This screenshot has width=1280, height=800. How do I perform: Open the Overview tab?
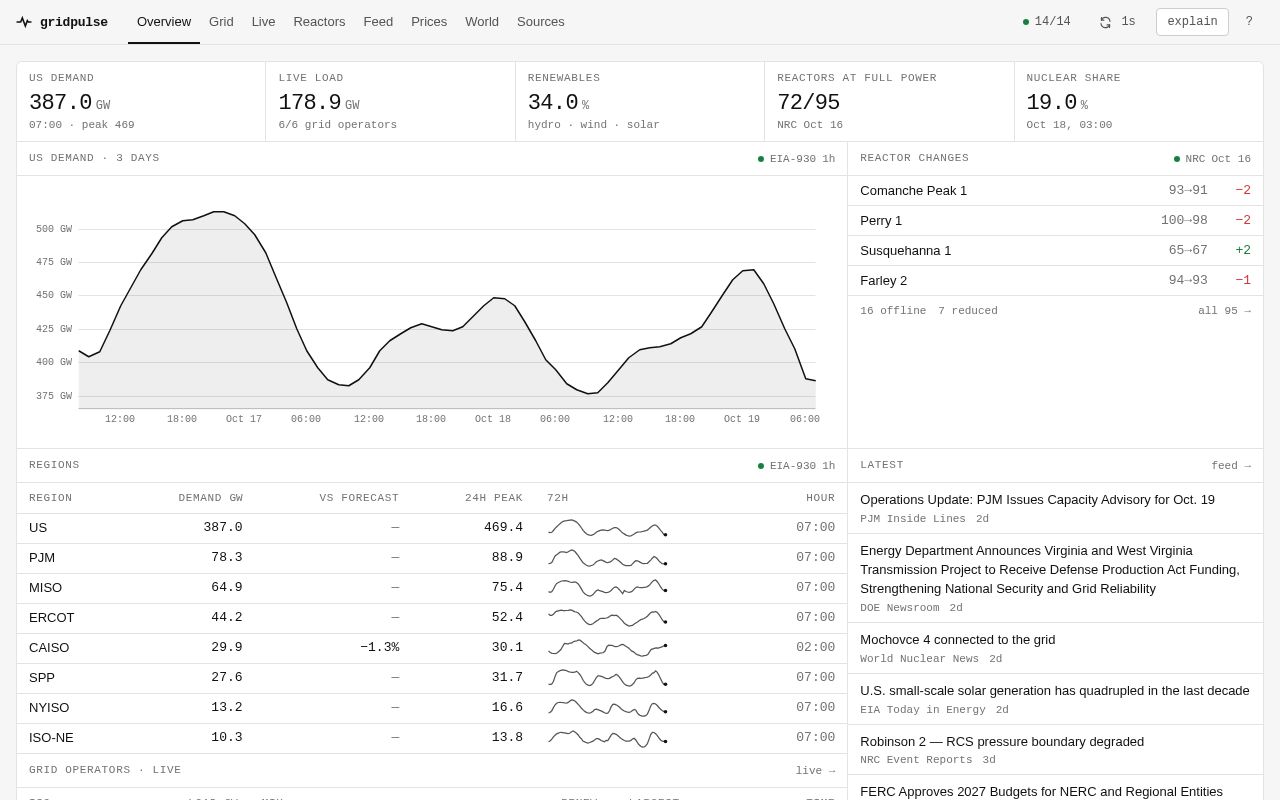click(x=164, y=22)
